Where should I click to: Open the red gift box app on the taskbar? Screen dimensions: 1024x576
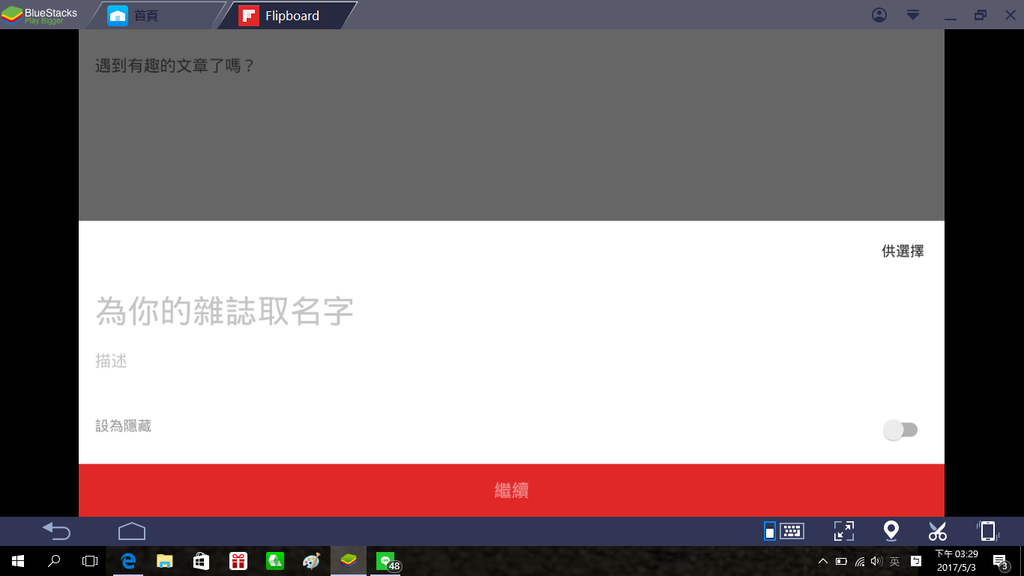tap(238, 561)
